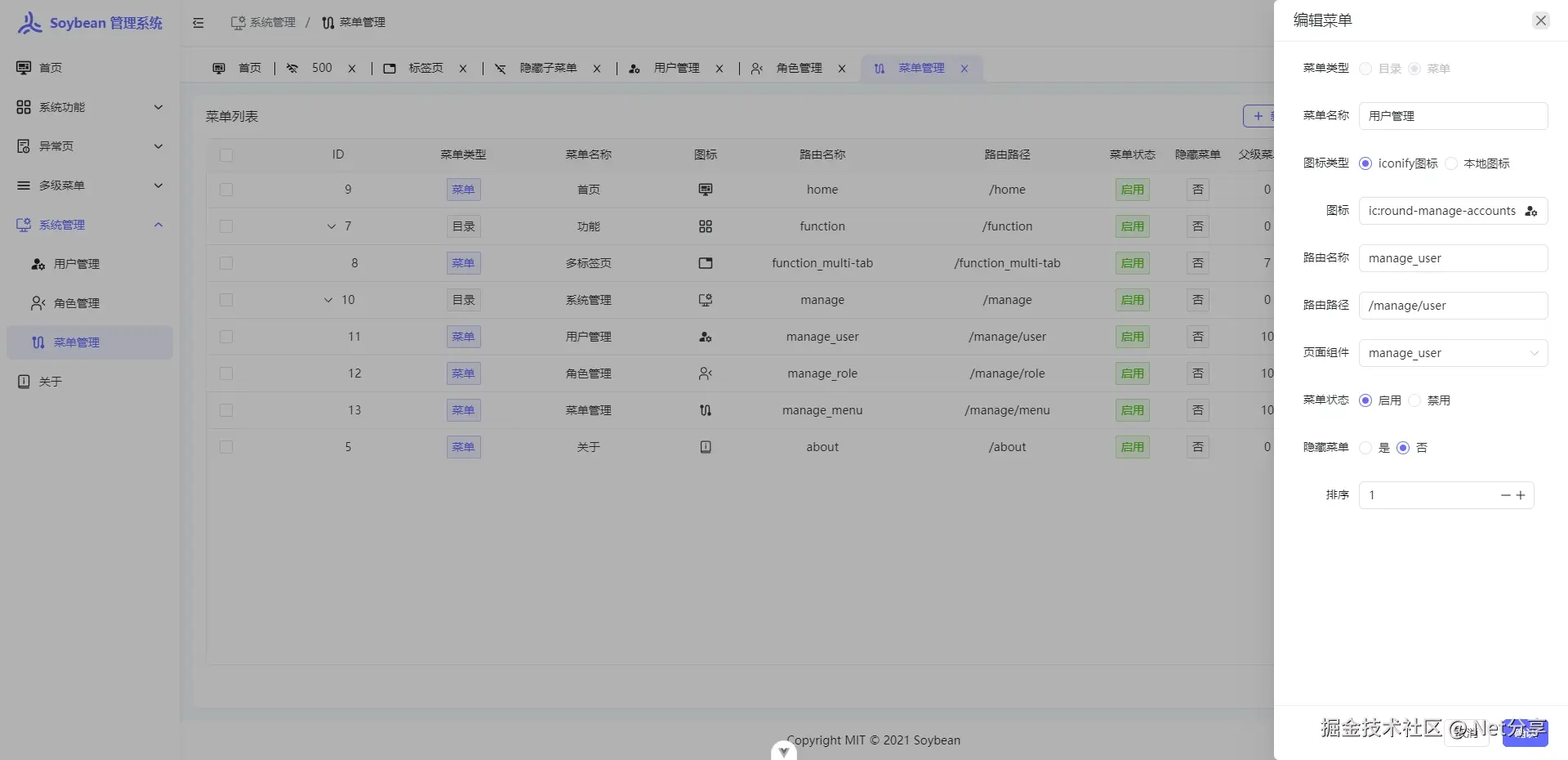1568x760 pixels.
Task: Increase 排序 value with plus icon
Action: coord(1521,495)
